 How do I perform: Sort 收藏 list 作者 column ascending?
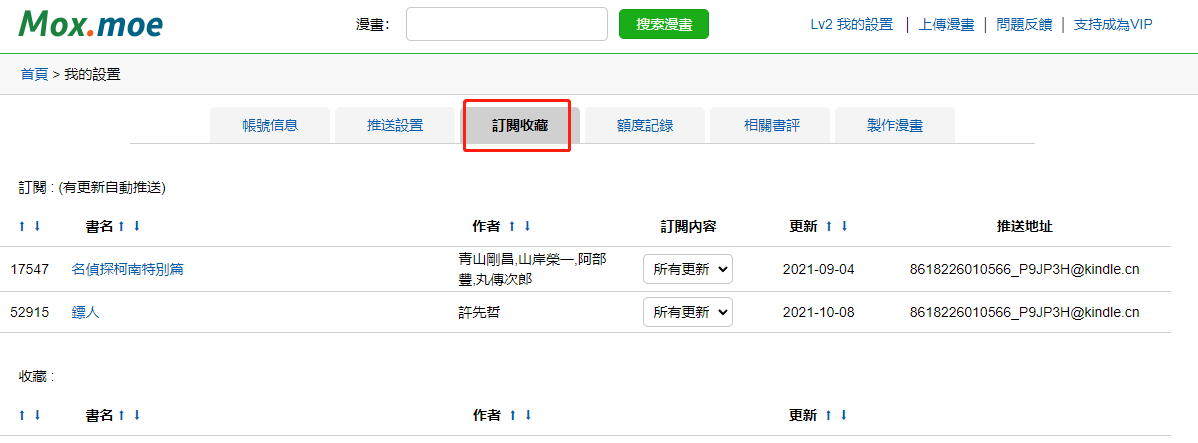point(512,416)
